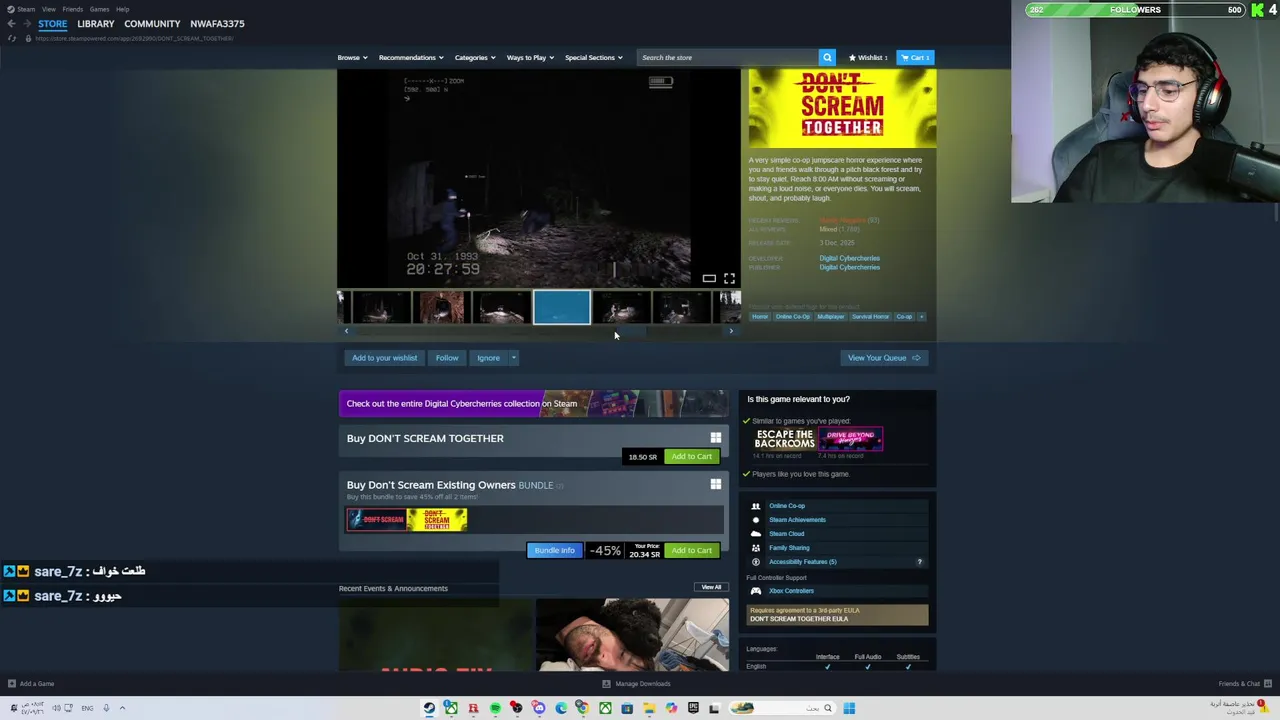This screenshot has width=1280, height=720.
Task: Open Steam from the Windows taskbar
Action: 429,708
